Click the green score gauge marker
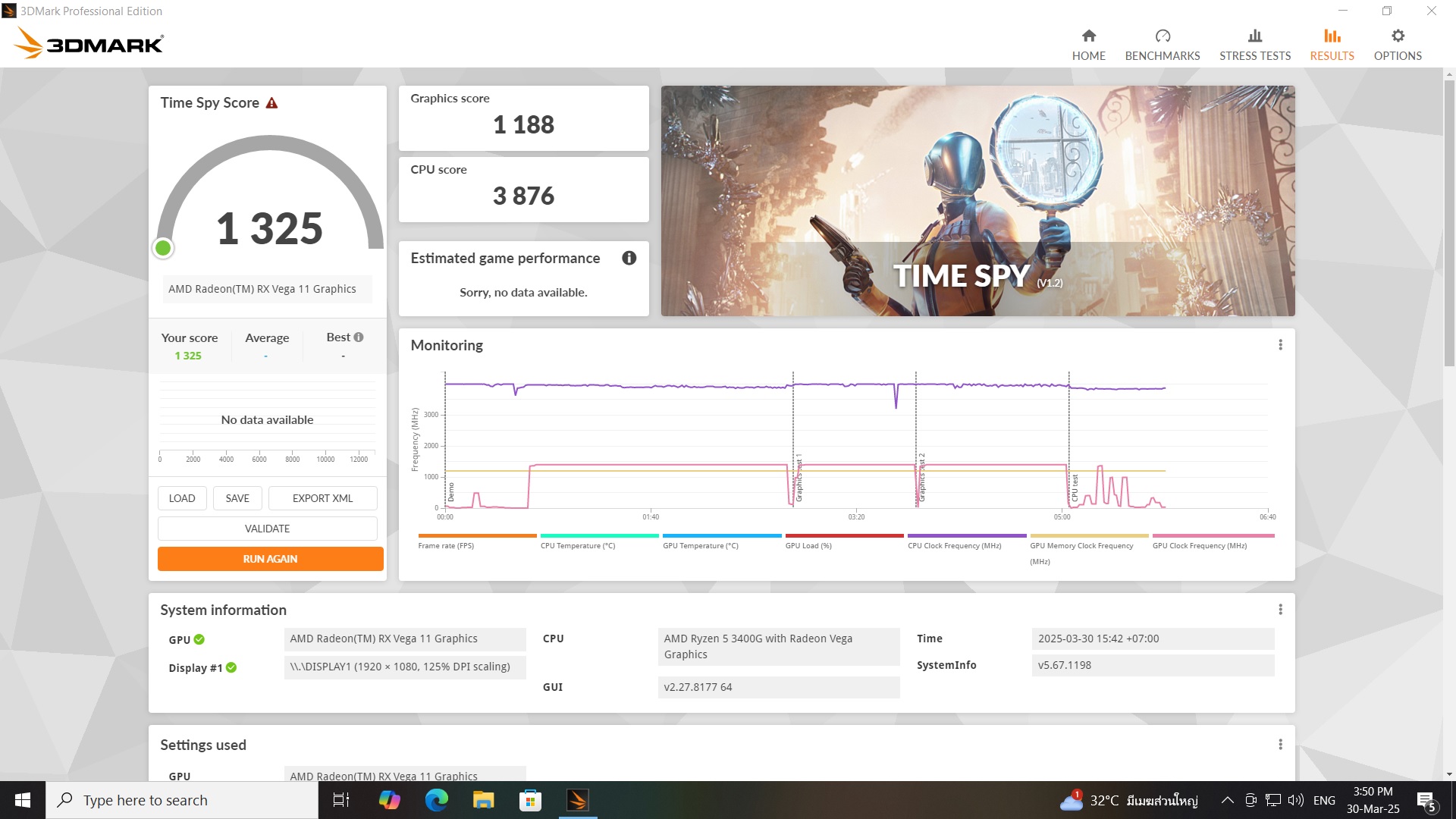Screen dimensions: 1456x819 tap(163, 248)
